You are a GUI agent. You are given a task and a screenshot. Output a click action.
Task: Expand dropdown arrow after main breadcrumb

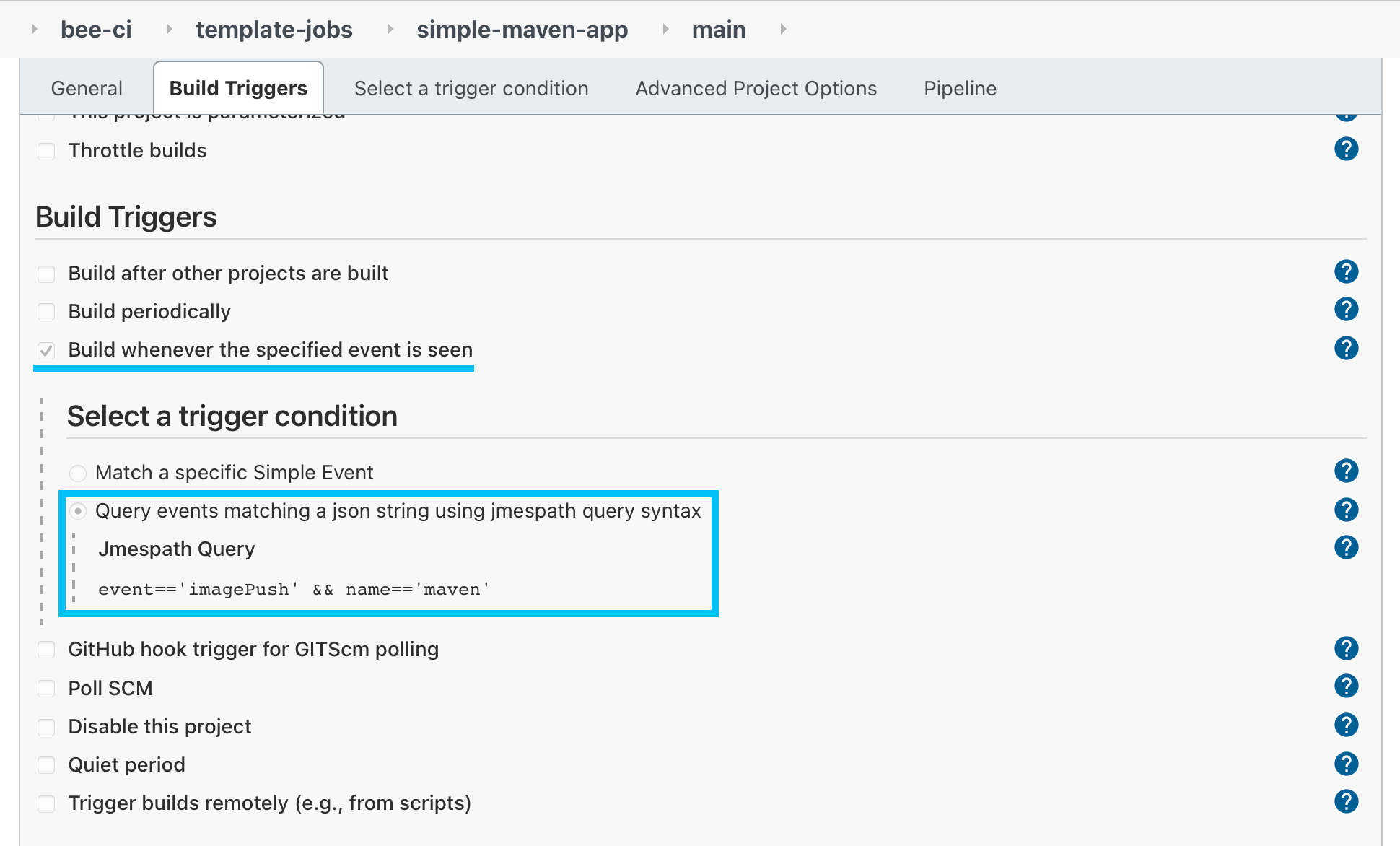[783, 30]
